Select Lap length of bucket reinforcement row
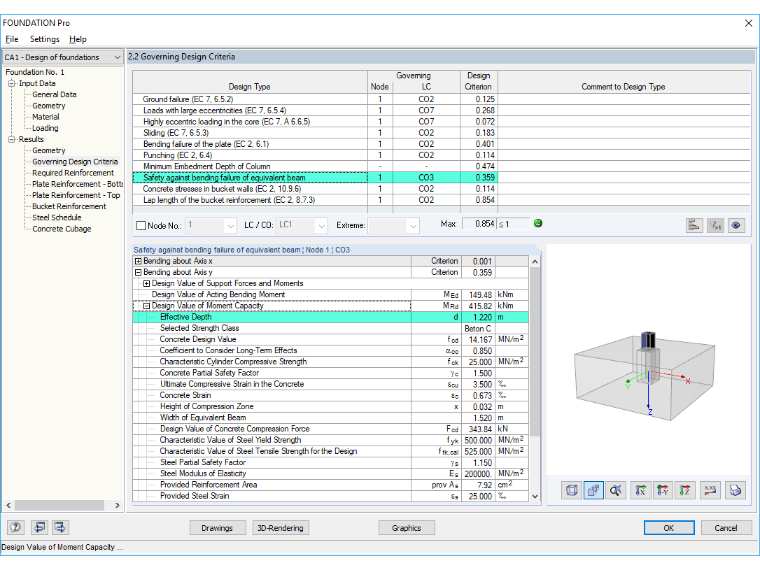Image resolution: width=760 pixels, height=570 pixels. tap(441, 200)
